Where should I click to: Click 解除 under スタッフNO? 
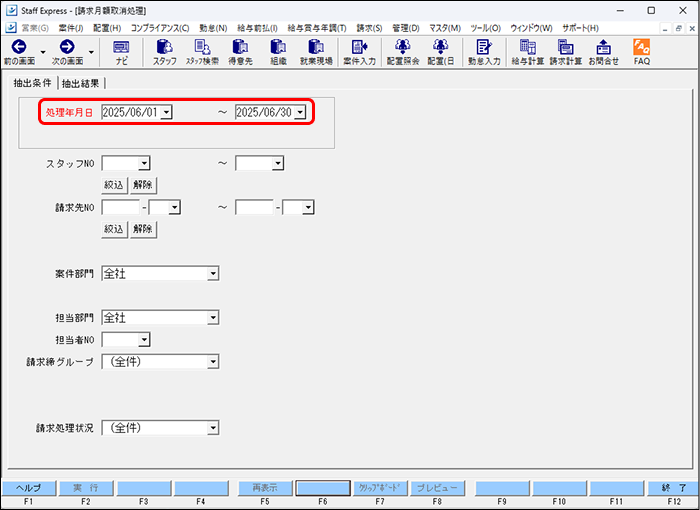(143, 185)
